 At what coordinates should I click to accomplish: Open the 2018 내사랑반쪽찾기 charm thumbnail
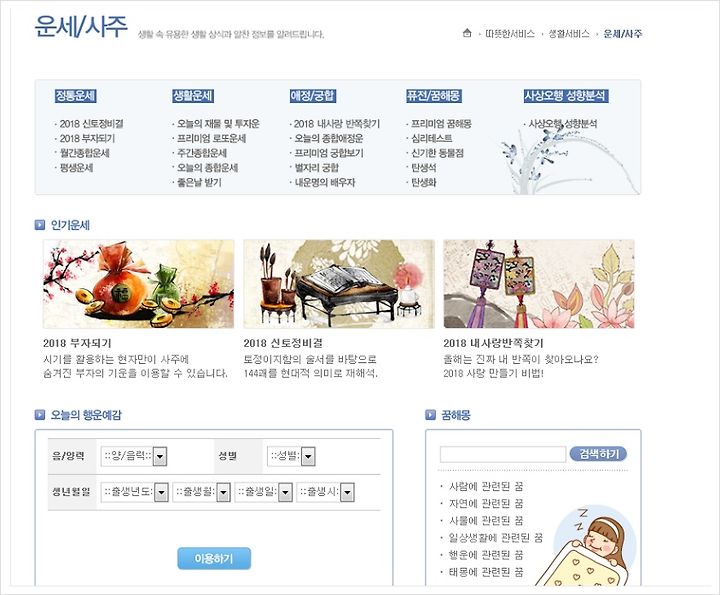[x=539, y=284]
